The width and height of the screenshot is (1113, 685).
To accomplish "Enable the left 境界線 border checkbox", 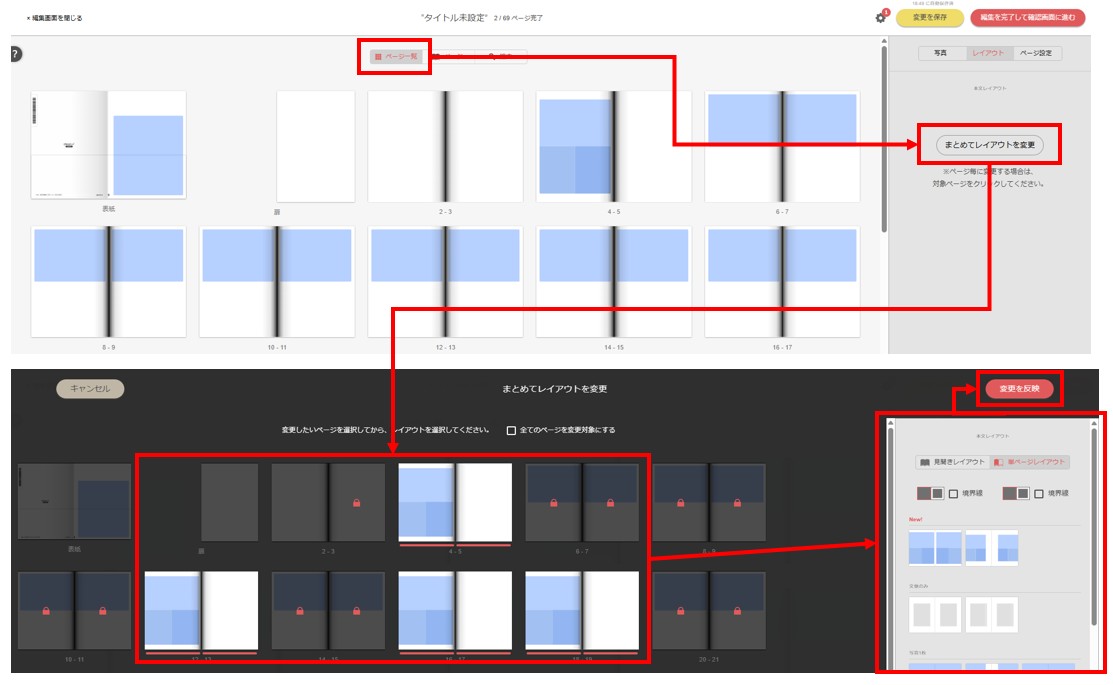I will (953, 493).
